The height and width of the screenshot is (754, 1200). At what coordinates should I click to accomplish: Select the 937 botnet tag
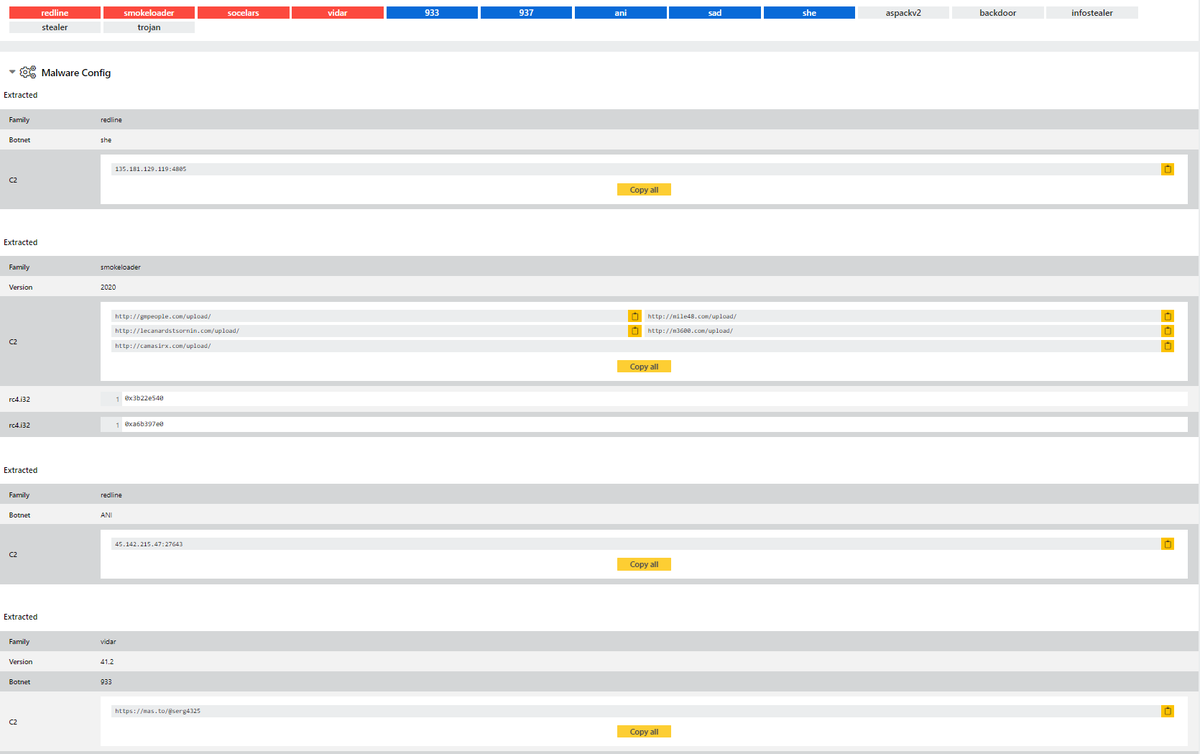coord(526,13)
